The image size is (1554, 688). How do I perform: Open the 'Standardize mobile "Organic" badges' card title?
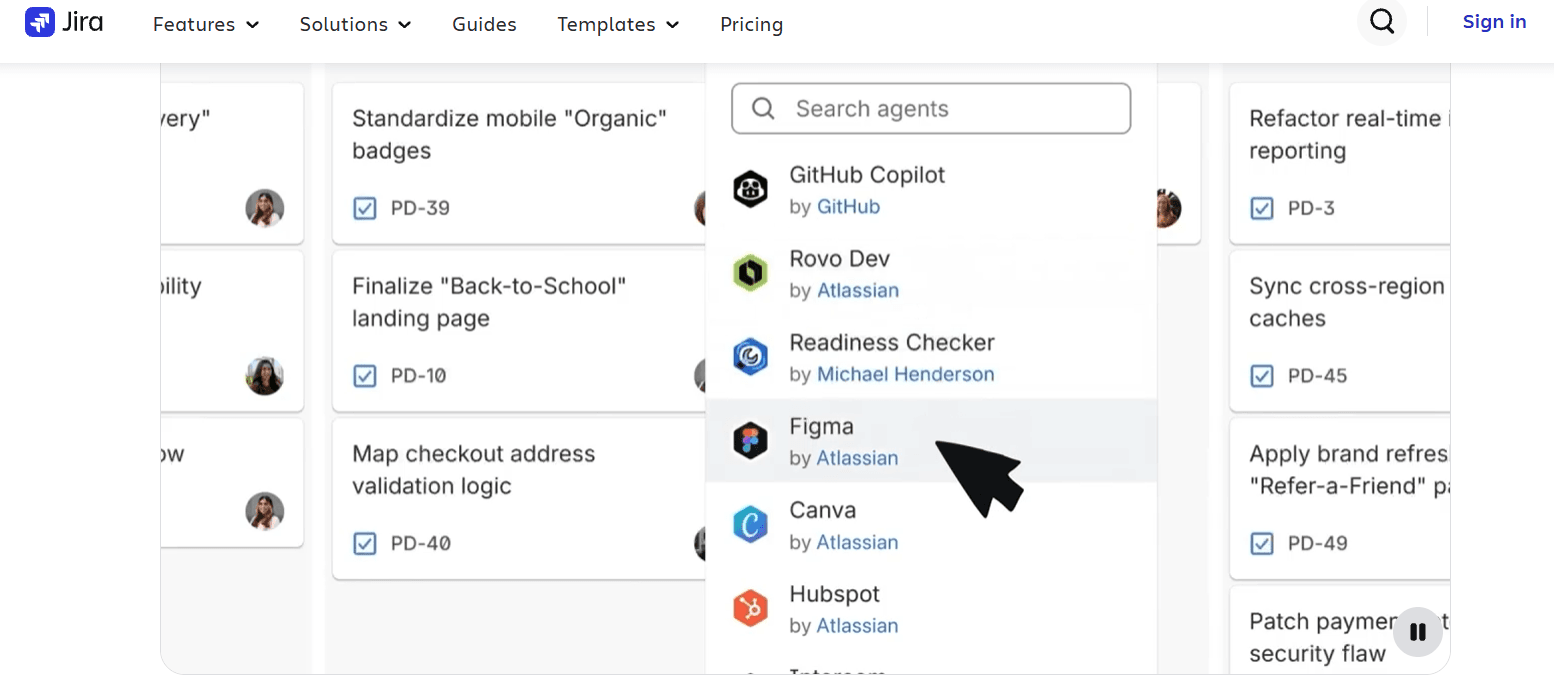(x=509, y=135)
